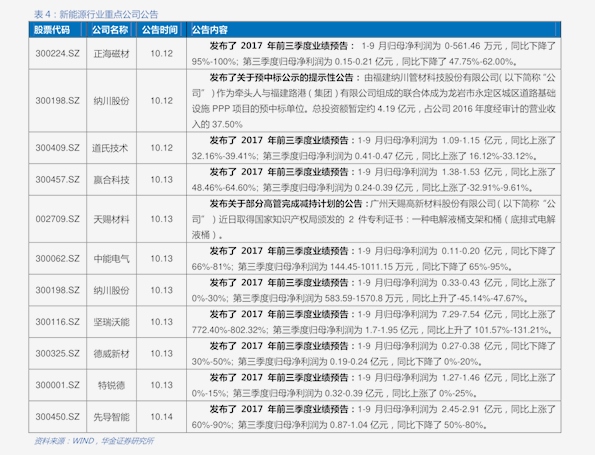Viewport: 595px width, 455px height.
Task: Click stock code 300457.SZ
Action: pyautogui.click(x=58, y=179)
